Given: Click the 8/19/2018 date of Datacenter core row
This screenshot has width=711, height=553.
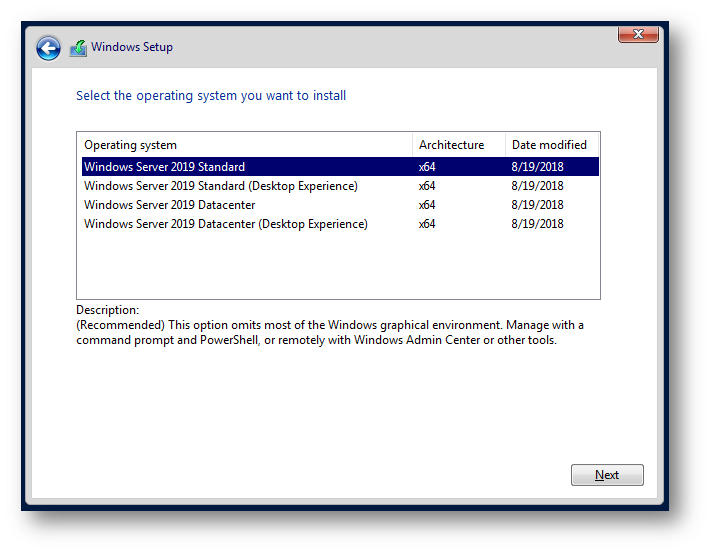Looking at the screenshot, I should 537,205.
